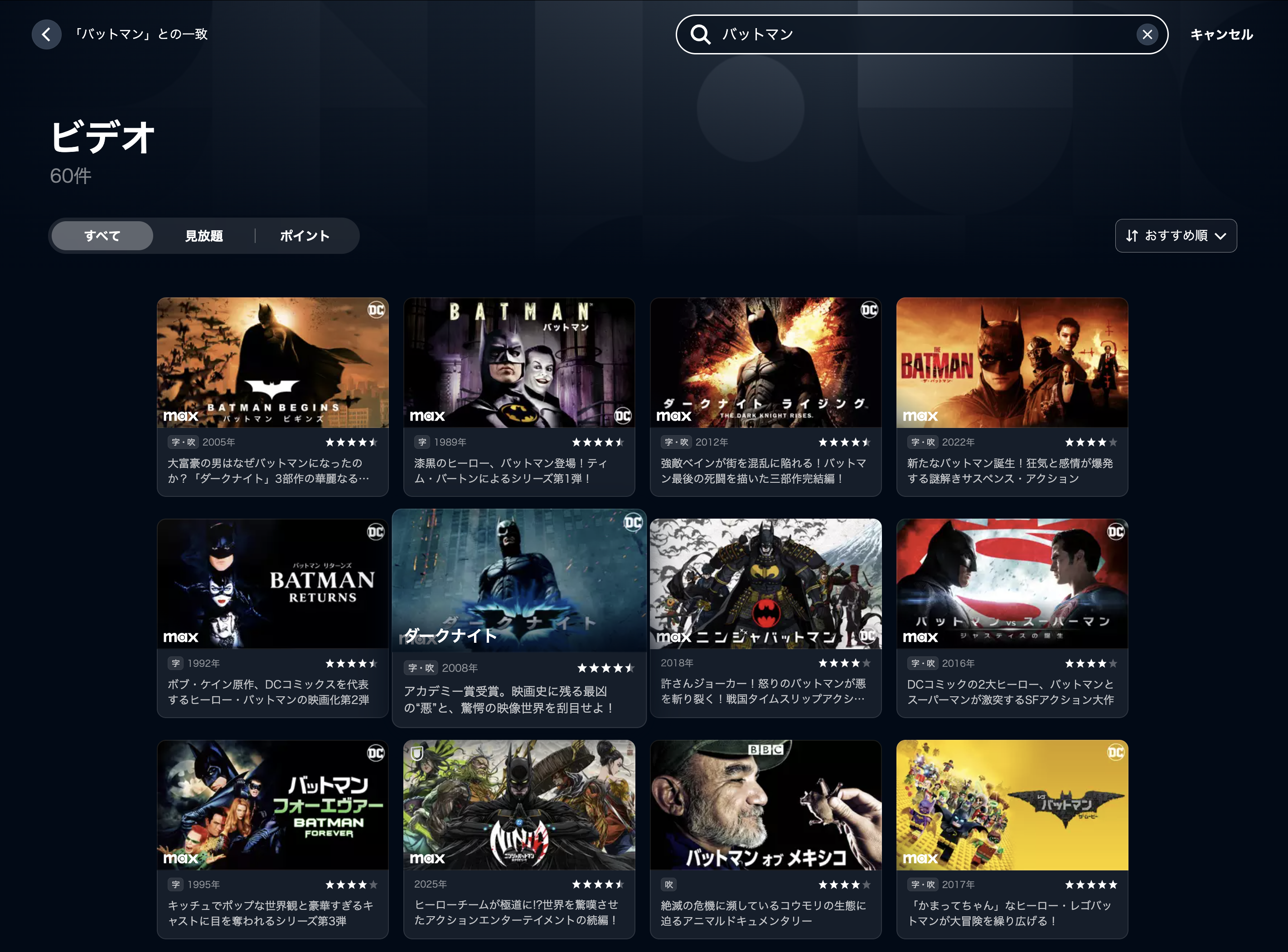Click max logo on Batman Begins card

180,416
